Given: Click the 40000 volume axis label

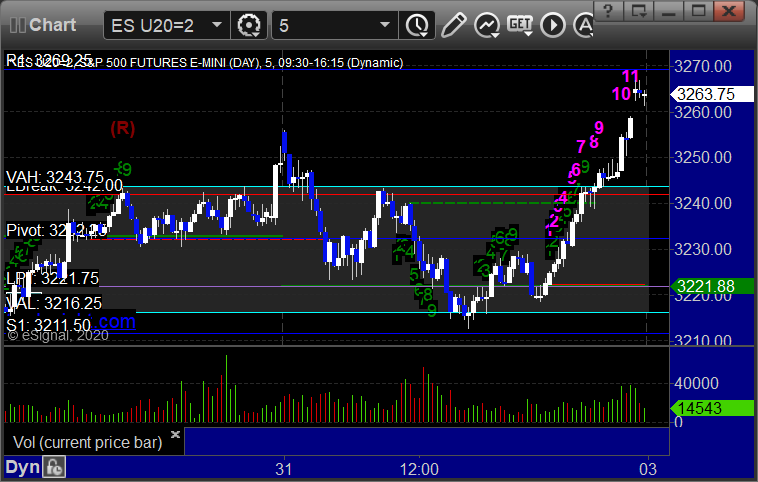Looking at the screenshot, I should (696, 383).
